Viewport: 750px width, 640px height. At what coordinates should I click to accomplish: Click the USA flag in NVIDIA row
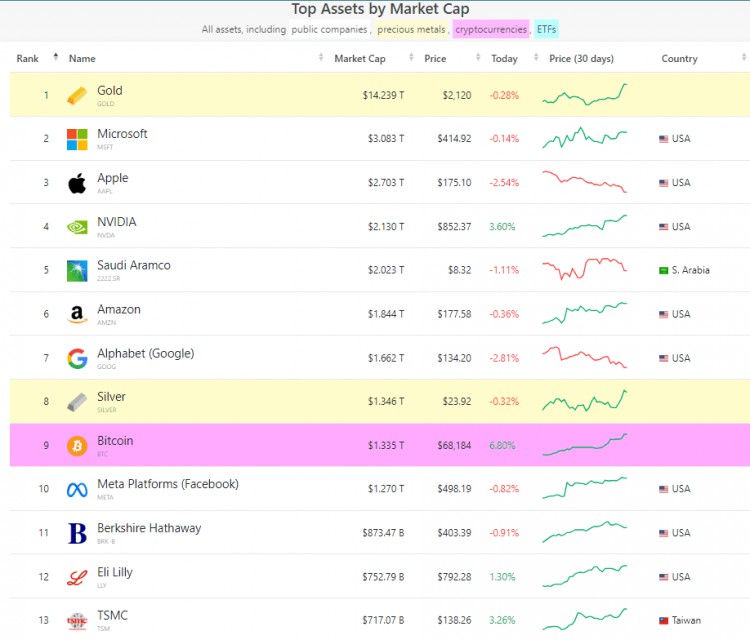[663, 227]
